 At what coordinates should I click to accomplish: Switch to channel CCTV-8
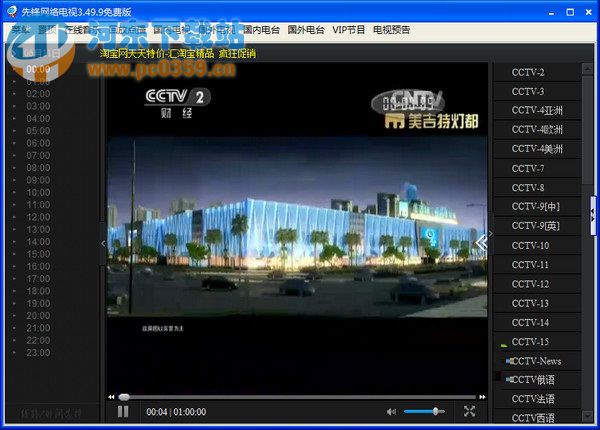[x=537, y=187]
